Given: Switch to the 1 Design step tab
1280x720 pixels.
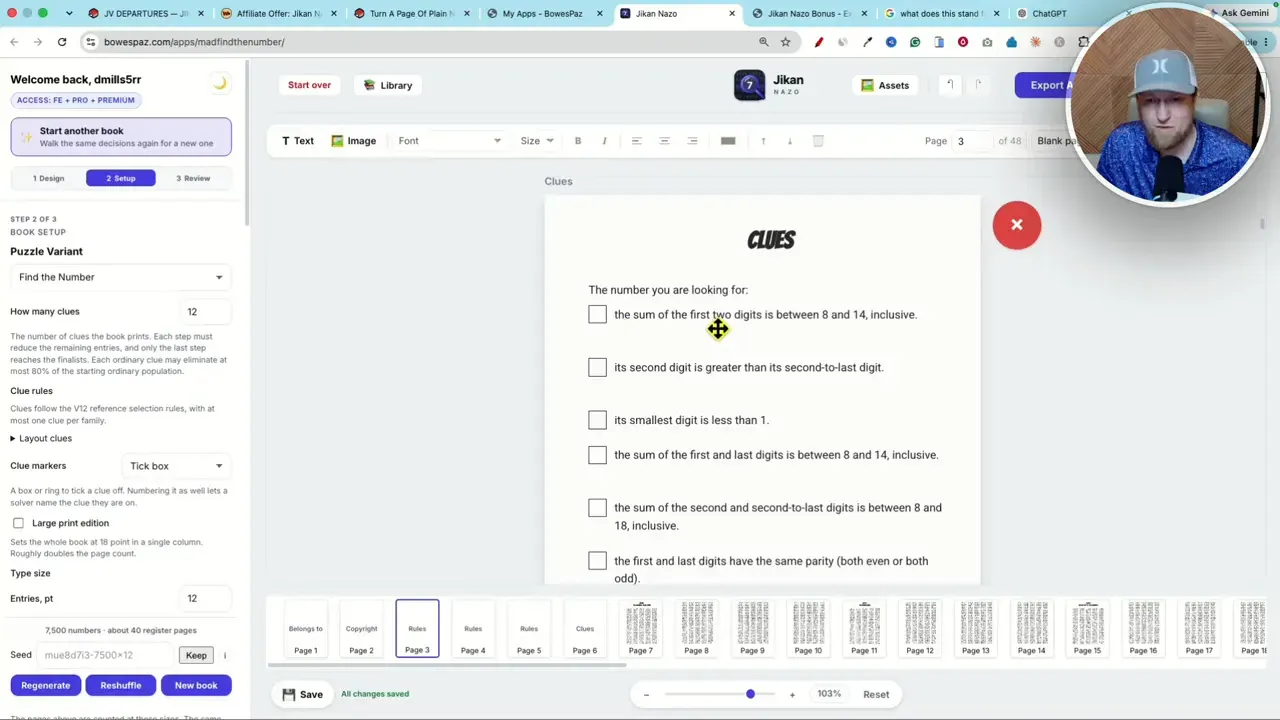Looking at the screenshot, I should tap(48, 178).
